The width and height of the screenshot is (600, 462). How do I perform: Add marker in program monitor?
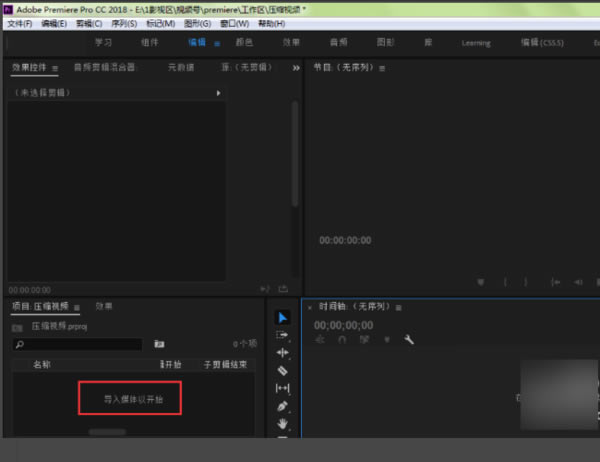coord(481,282)
